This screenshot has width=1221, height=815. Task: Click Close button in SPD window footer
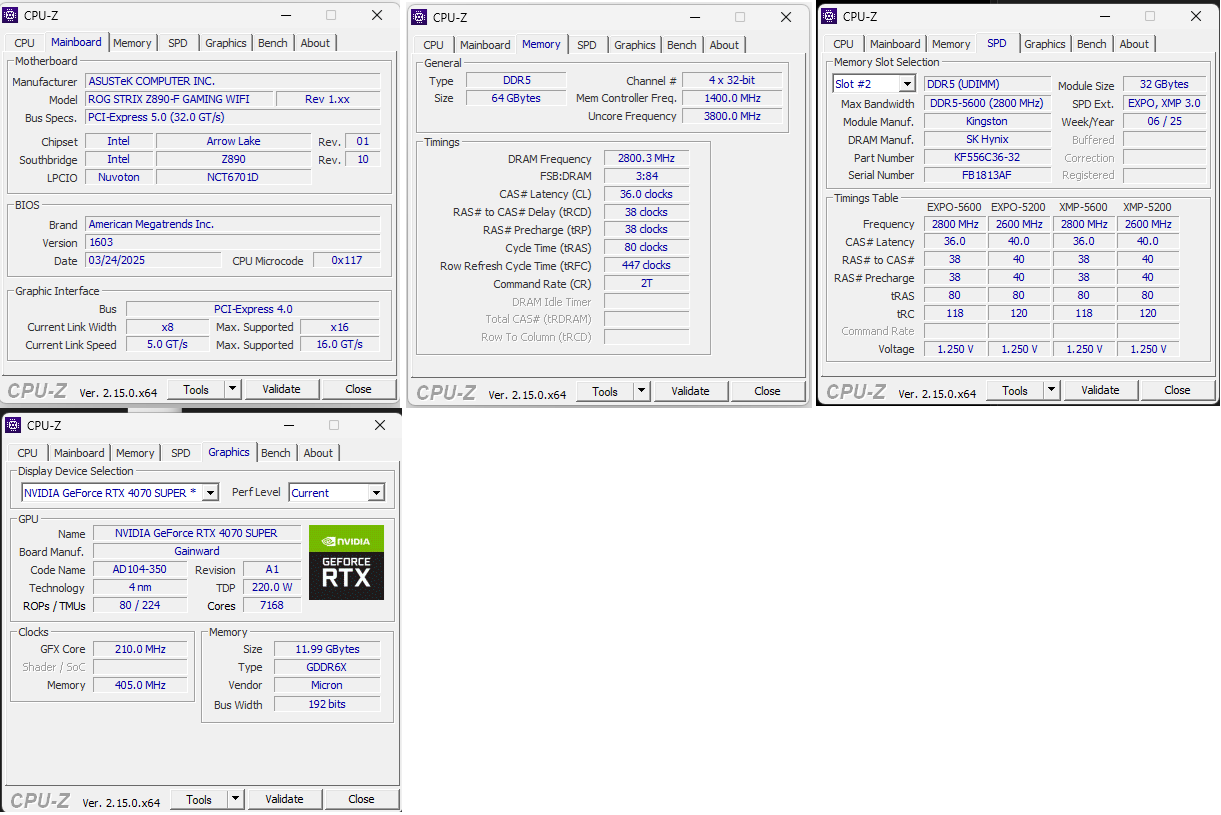1177,390
